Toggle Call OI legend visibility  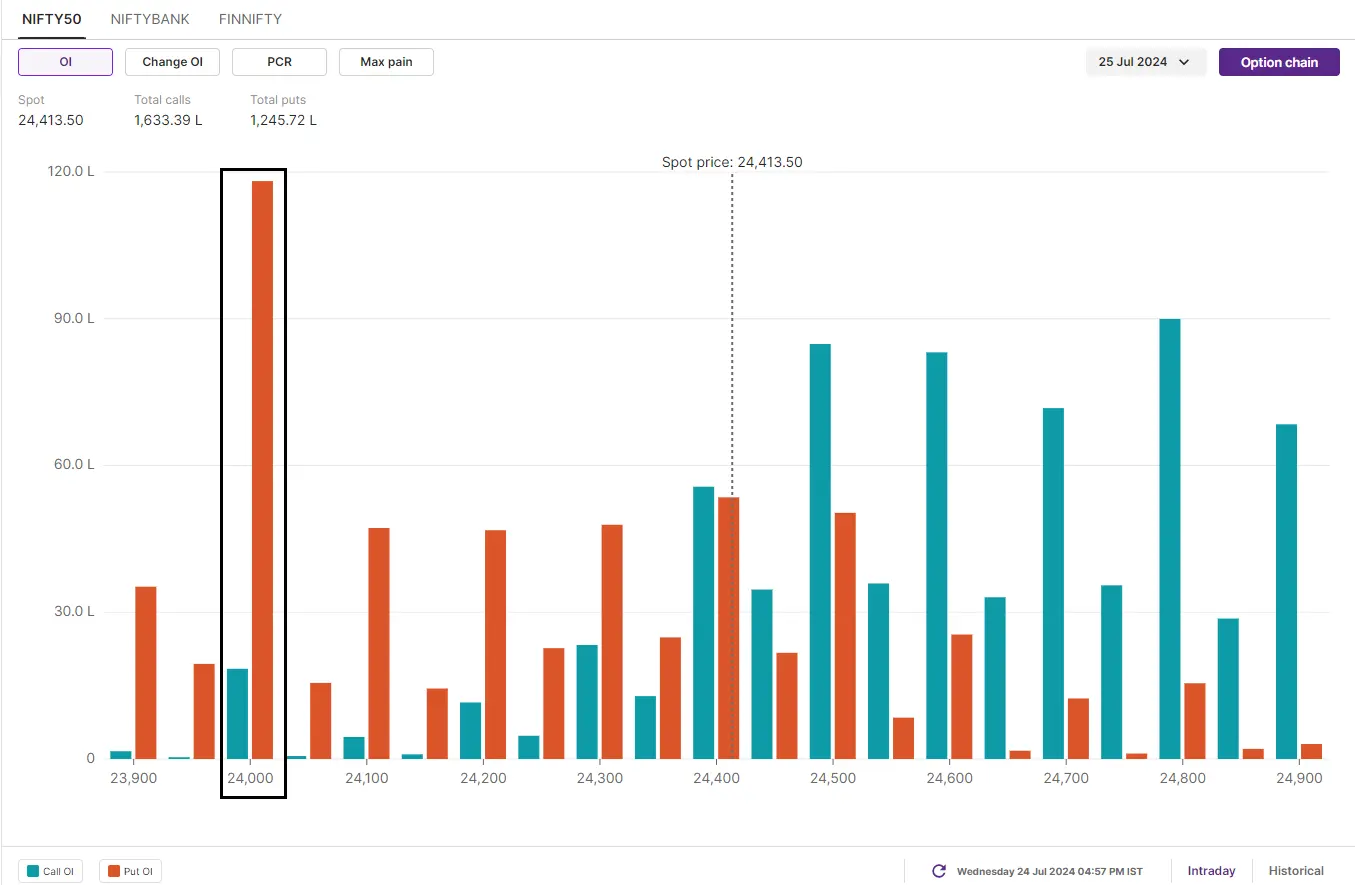click(x=51, y=871)
